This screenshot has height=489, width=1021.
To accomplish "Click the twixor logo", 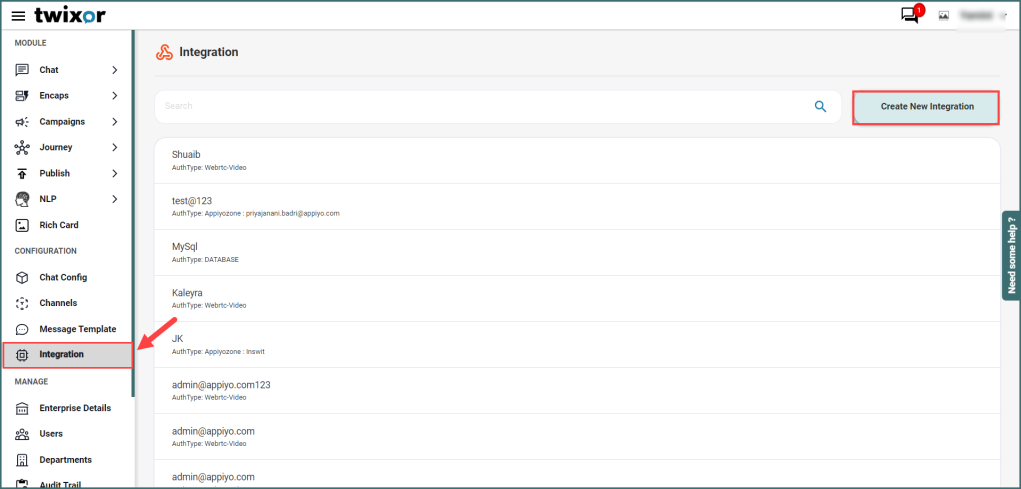I will (70, 15).
